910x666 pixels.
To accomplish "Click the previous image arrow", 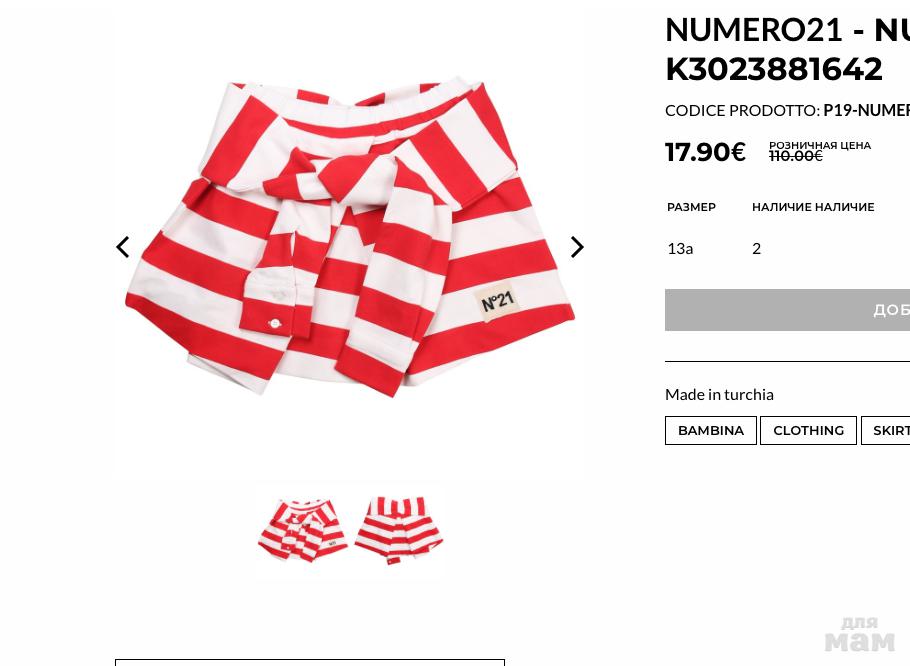I will [122, 247].
